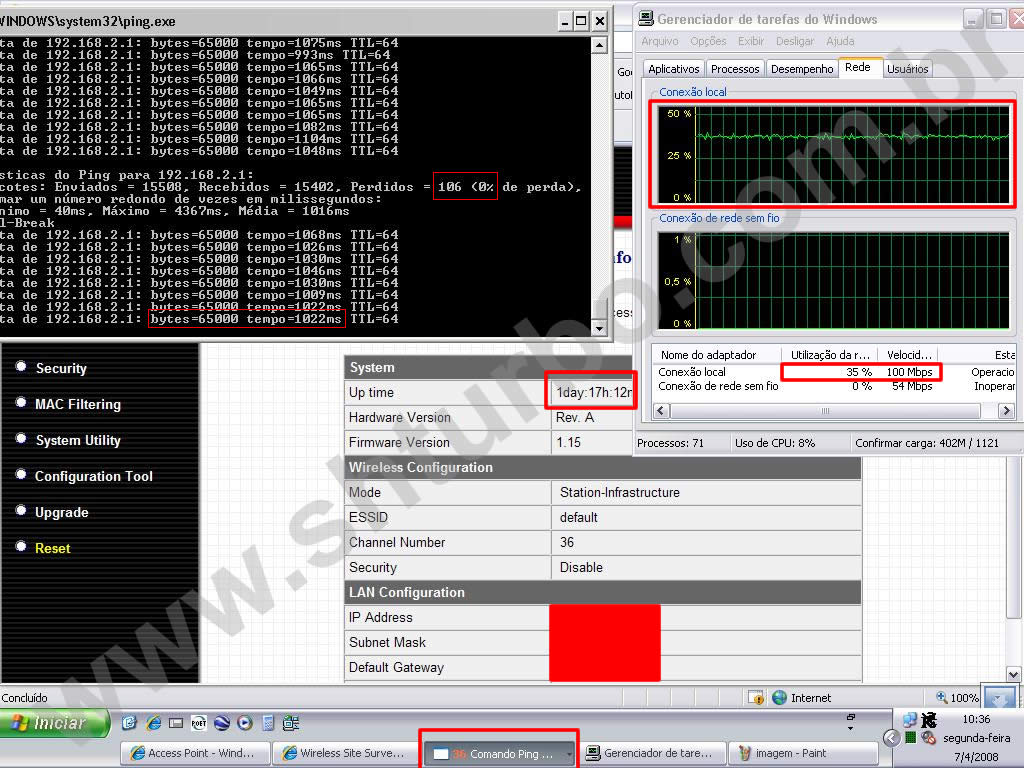This screenshot has height=768, width=1024.
Task: Switch to Comando Ping taskbar group
Action: [x=498, y=754]
